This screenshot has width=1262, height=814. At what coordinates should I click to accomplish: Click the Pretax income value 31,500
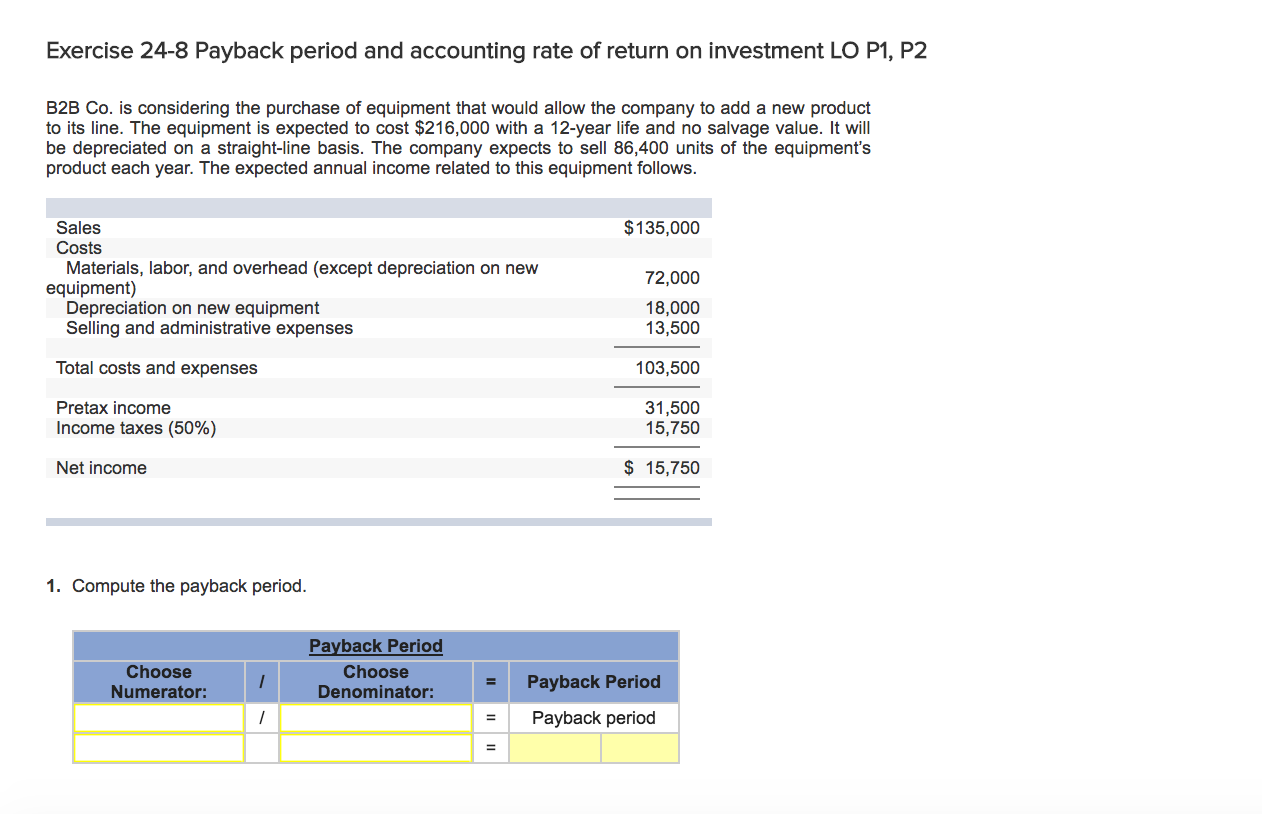tap(672, 408)
